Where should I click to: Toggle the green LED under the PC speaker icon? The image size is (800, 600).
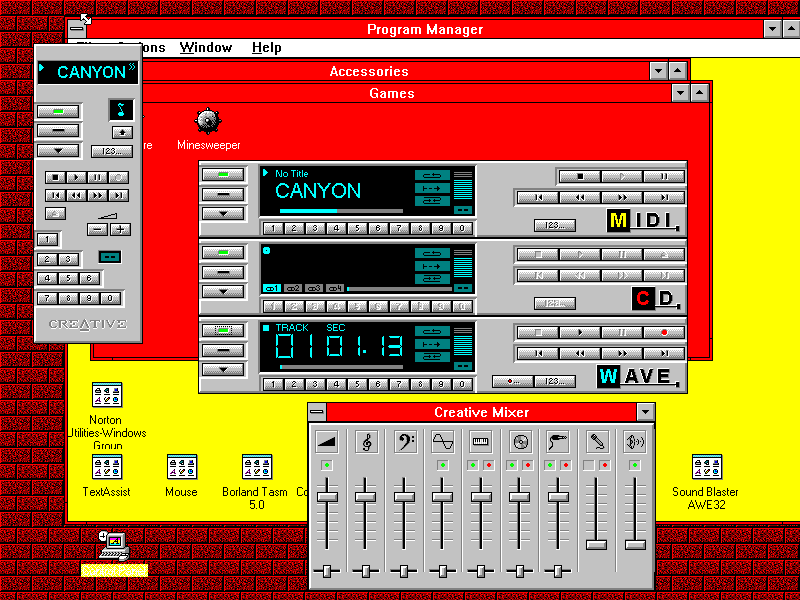635,465
